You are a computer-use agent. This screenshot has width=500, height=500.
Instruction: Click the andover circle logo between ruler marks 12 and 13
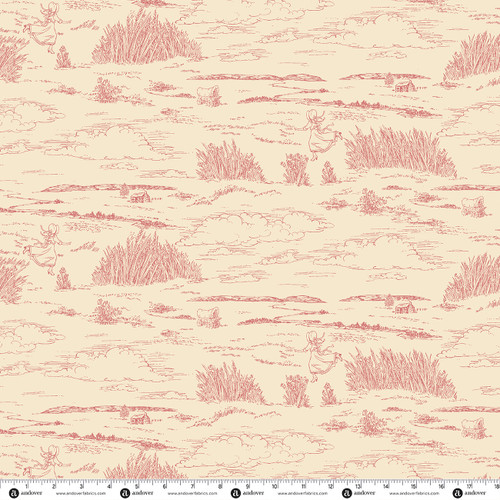(x=347, y=493)
